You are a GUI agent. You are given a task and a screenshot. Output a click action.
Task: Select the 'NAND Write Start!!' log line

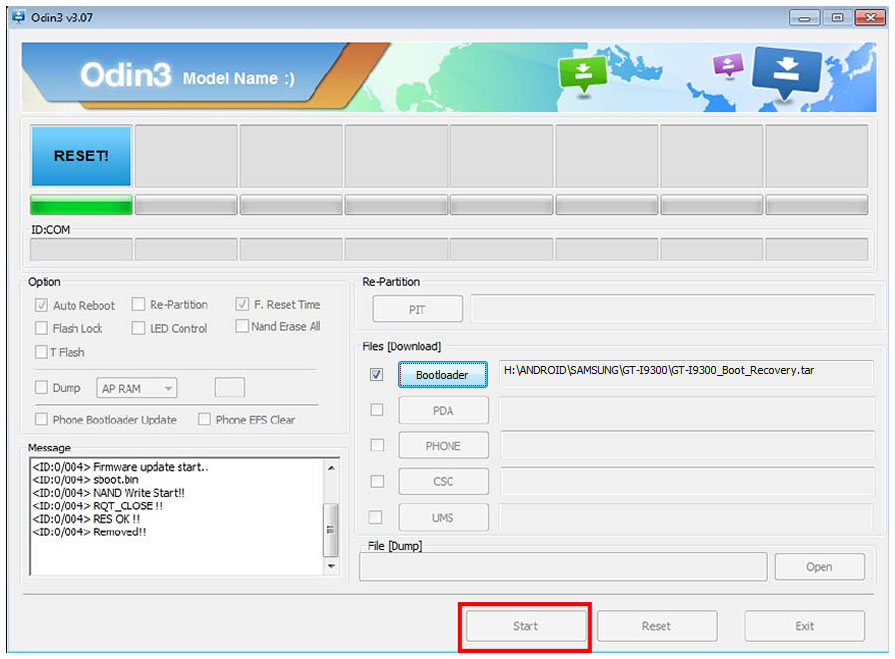pyautogui.click(x=108, y=493)
